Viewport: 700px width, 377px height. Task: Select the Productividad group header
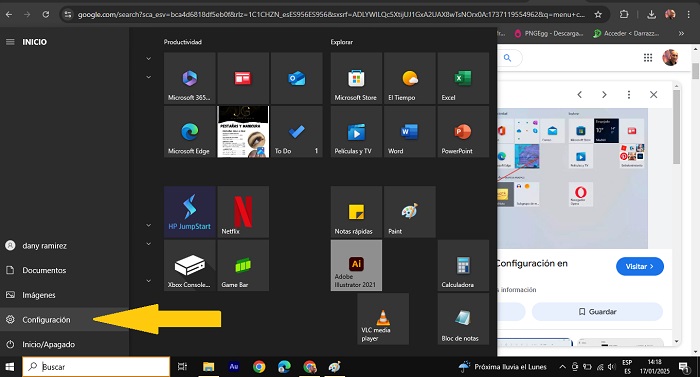[x=183, y=42]
